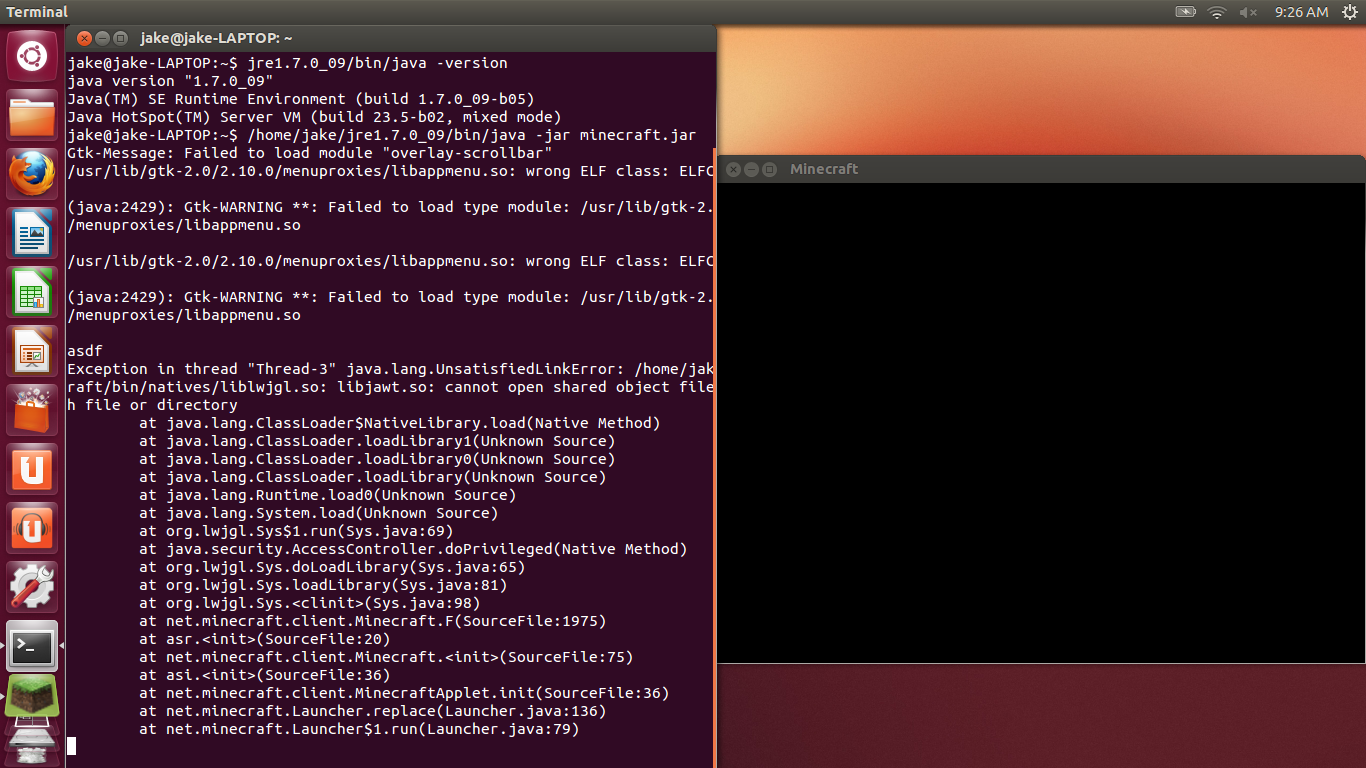The height and width of the screenshot is (768, 1366).
Task: Click 'java.security.AccessController.doPrivileged(Native Method)' line
Action: 413,549
